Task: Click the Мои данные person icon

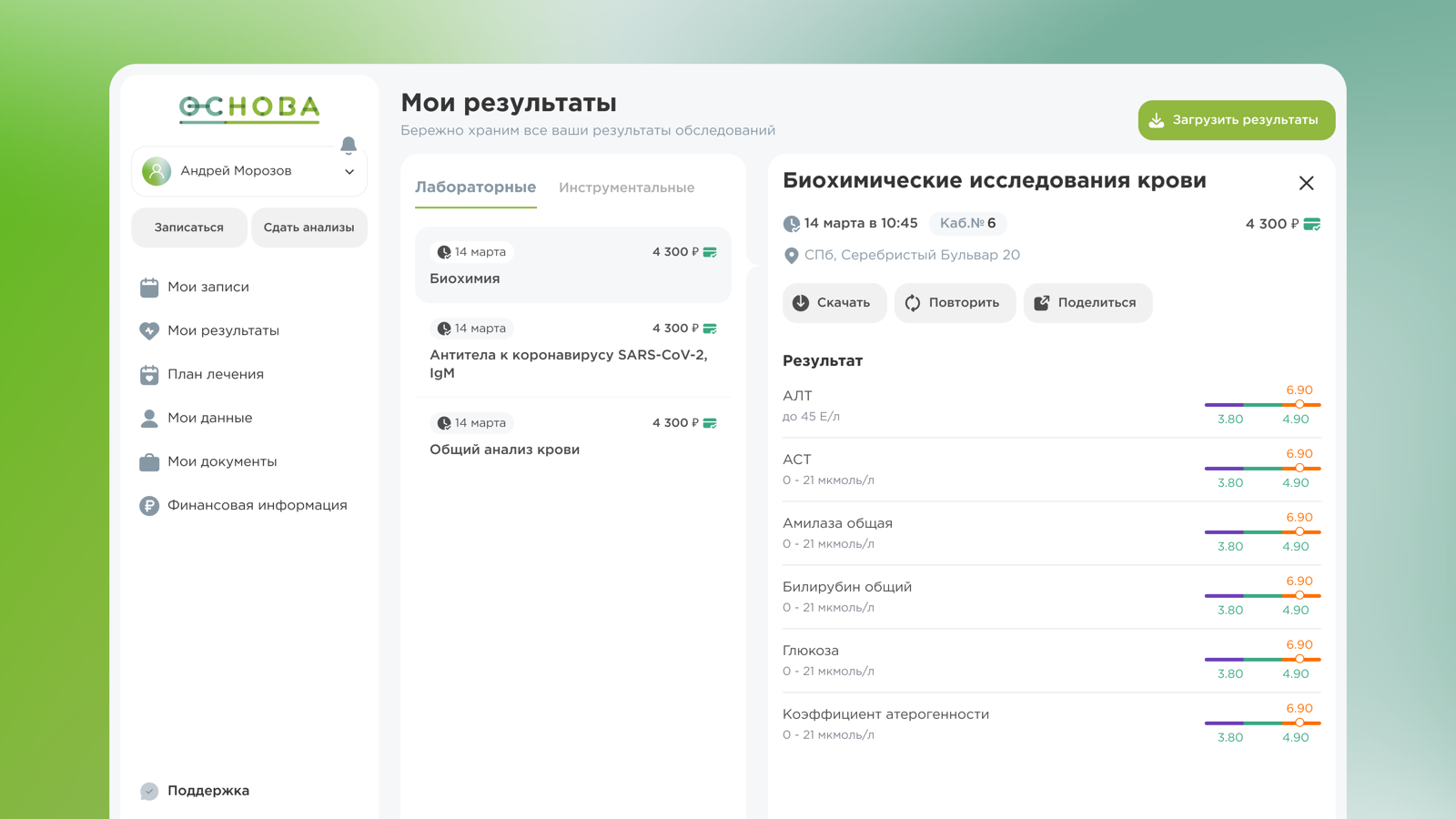Action: (x=149, y=419)
